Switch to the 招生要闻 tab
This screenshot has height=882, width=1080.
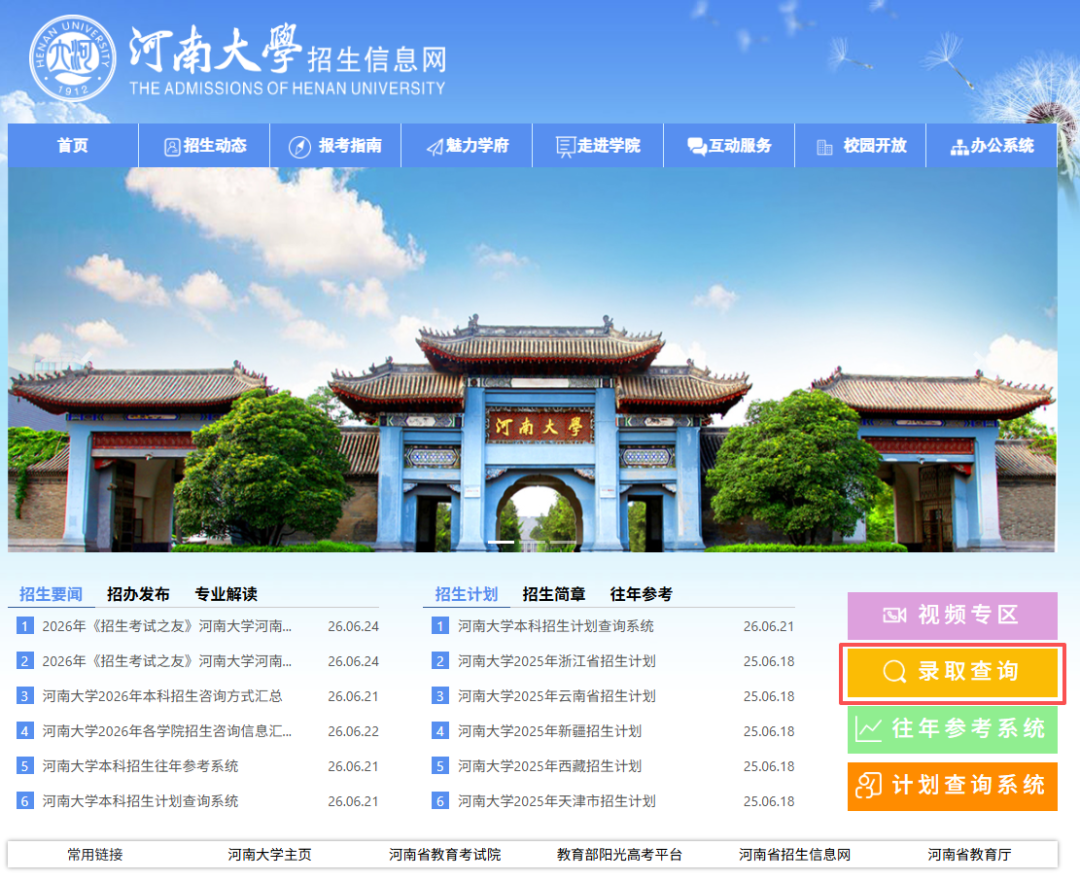51,594
